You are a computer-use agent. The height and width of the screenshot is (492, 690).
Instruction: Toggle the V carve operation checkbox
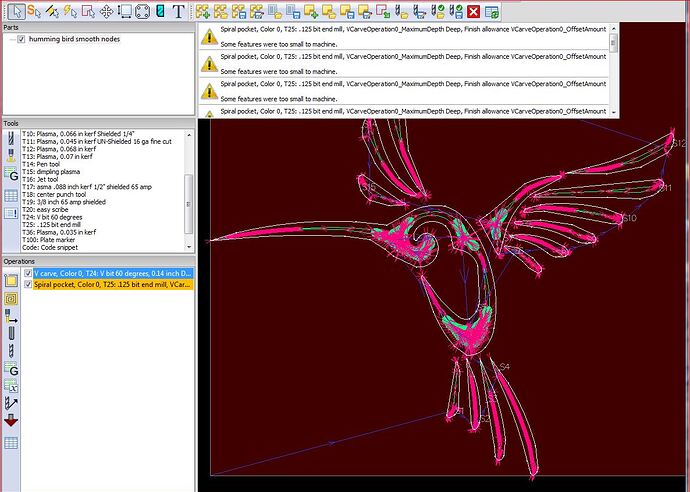coord(28,273)
